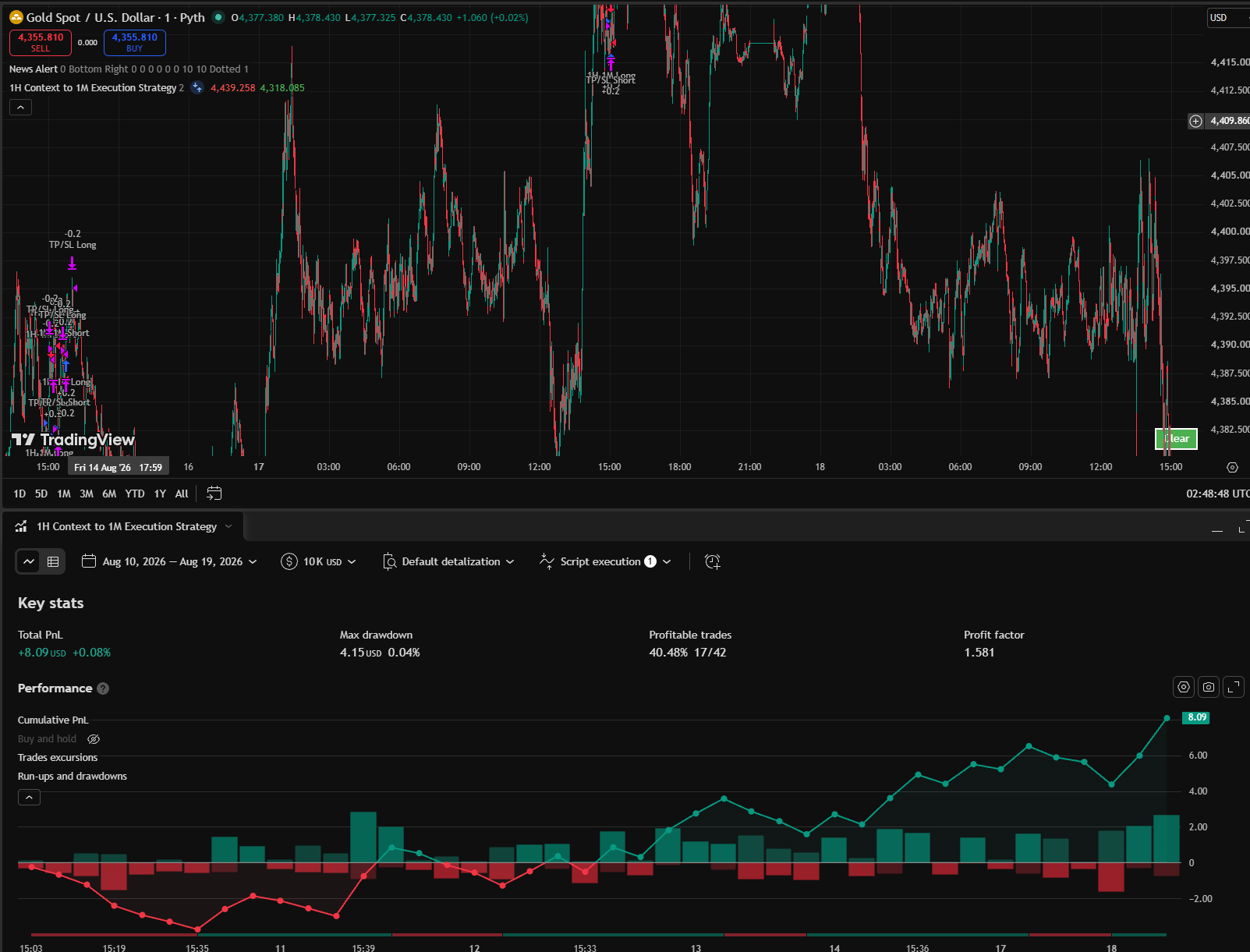Click the detalization document icon
Screen dimensions: 1250x952
tap(389, 561)
